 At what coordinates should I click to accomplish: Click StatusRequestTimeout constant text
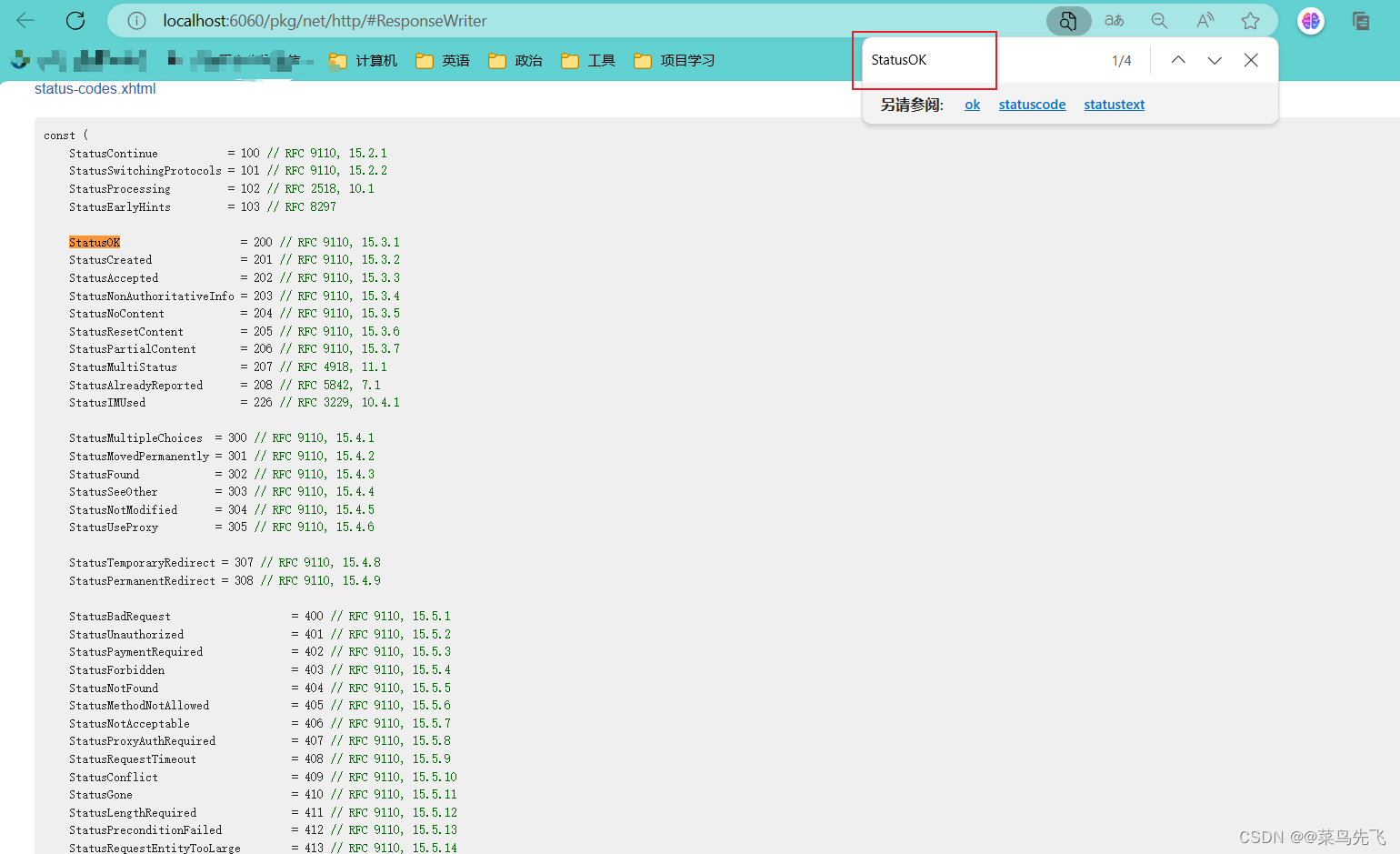pos(133,759)
